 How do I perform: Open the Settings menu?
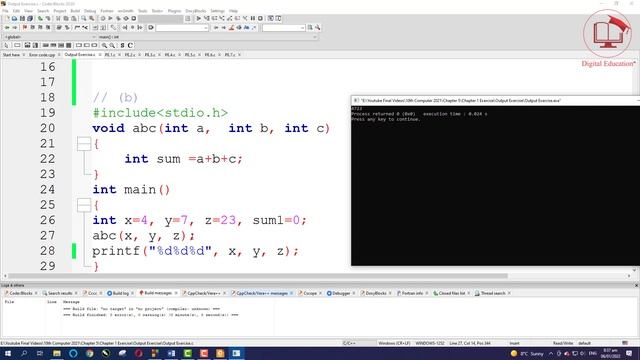click(x=217, y=11)
